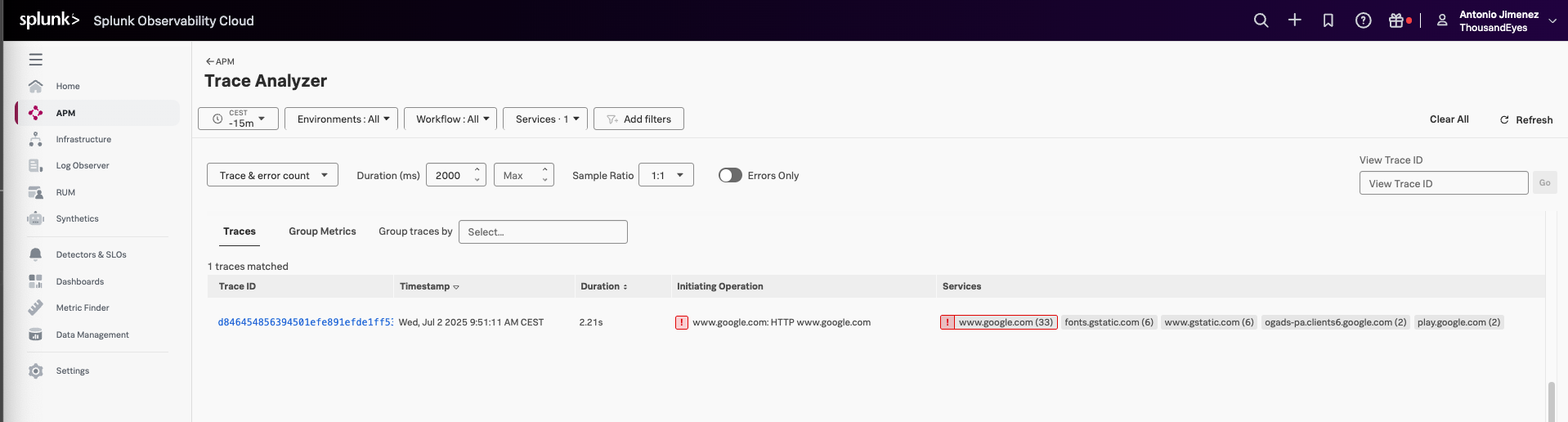Click the RUM icon in sidebar
1568x422 pixels.
(x=35, y=192)
